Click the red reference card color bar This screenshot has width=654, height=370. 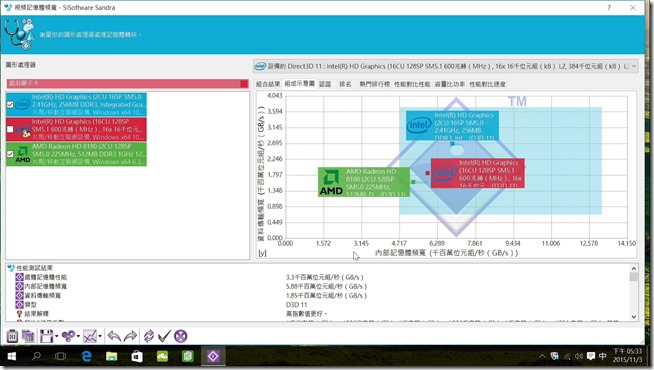(x=127, y=83)
